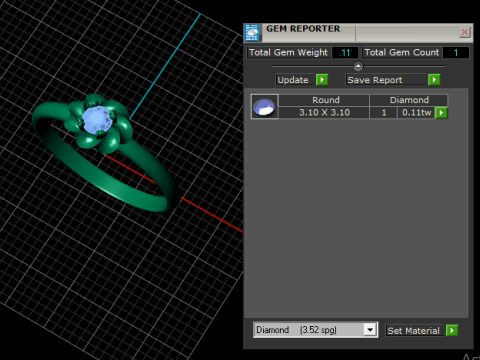Click the 3.10 X 3.10 size cell
Viewport: 480px width, 360px height.
(x=324, y=113)
